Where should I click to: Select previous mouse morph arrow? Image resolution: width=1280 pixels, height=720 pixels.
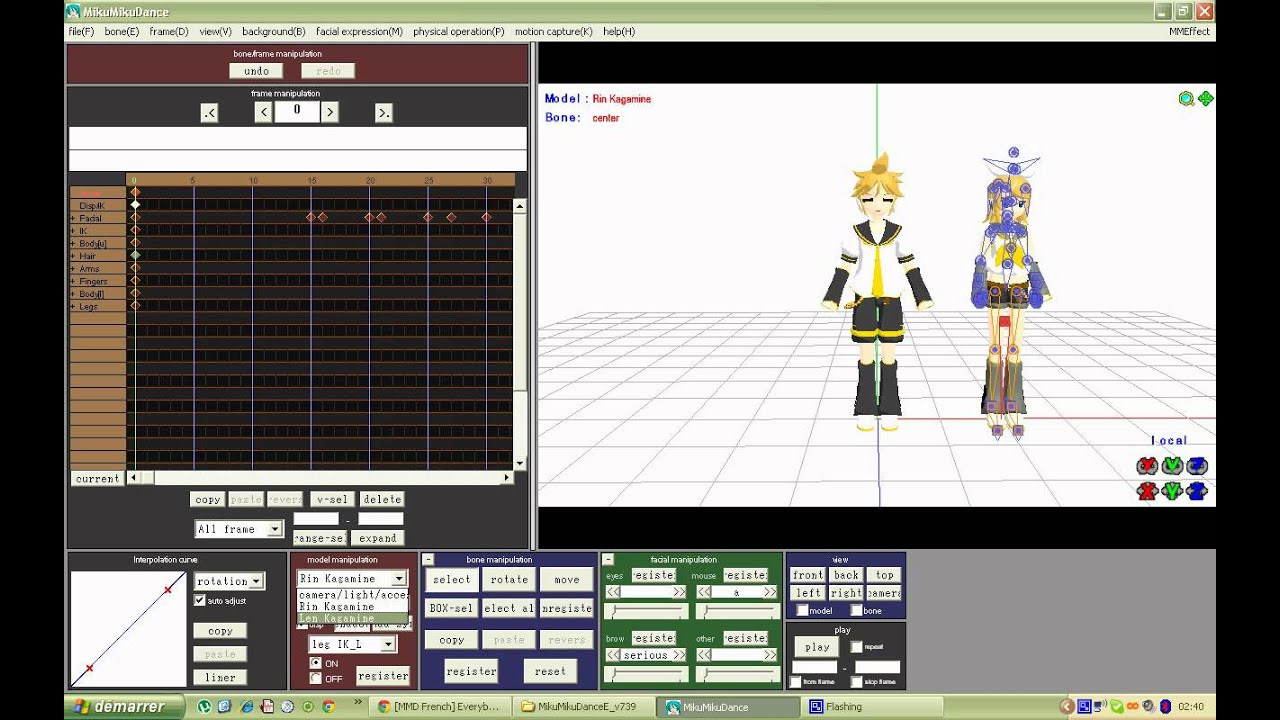point(703,592)
